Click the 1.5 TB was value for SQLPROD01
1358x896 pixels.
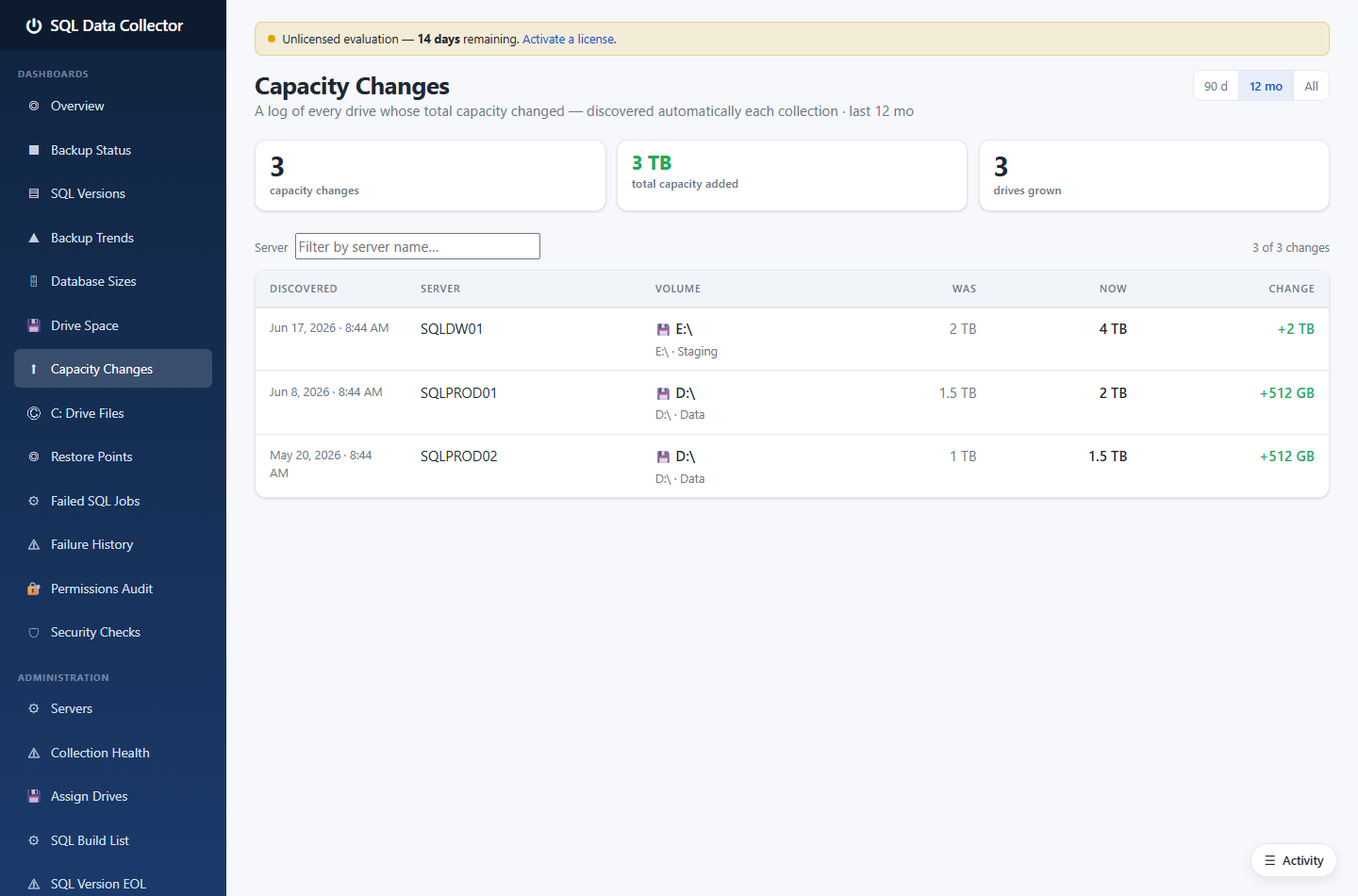coord(958,393)
